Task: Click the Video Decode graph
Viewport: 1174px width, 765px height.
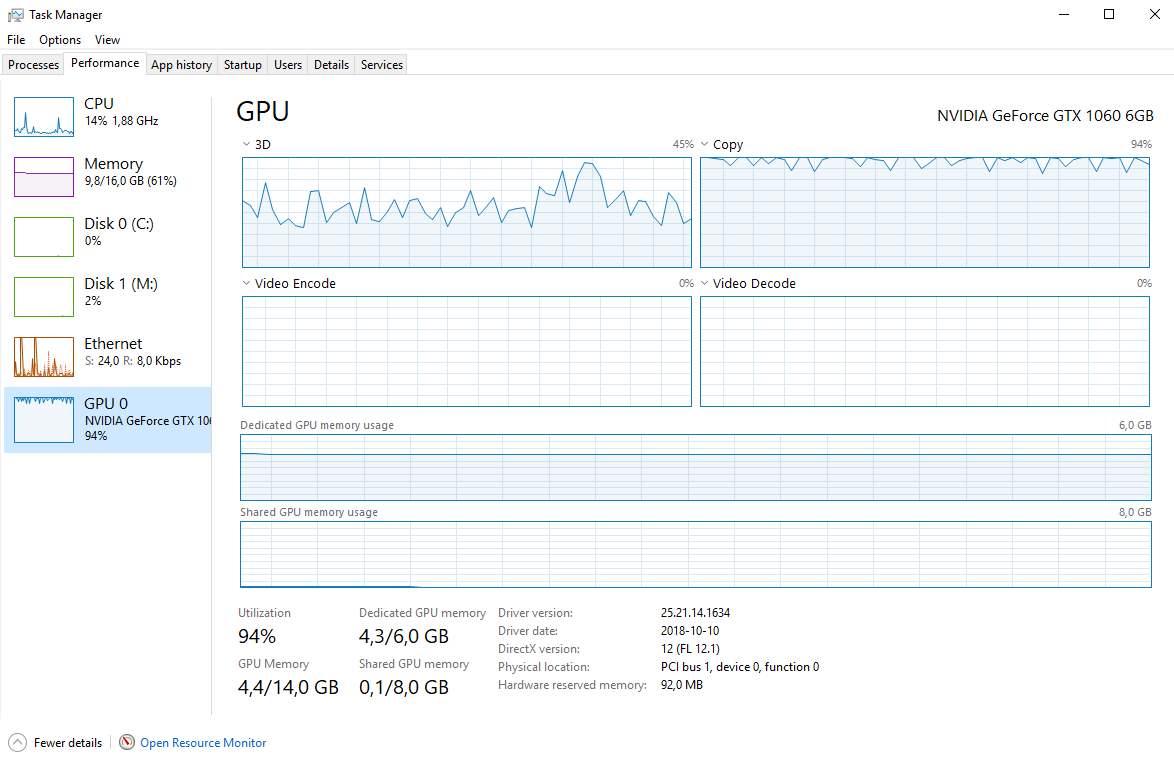Action: tap(925, 351)
